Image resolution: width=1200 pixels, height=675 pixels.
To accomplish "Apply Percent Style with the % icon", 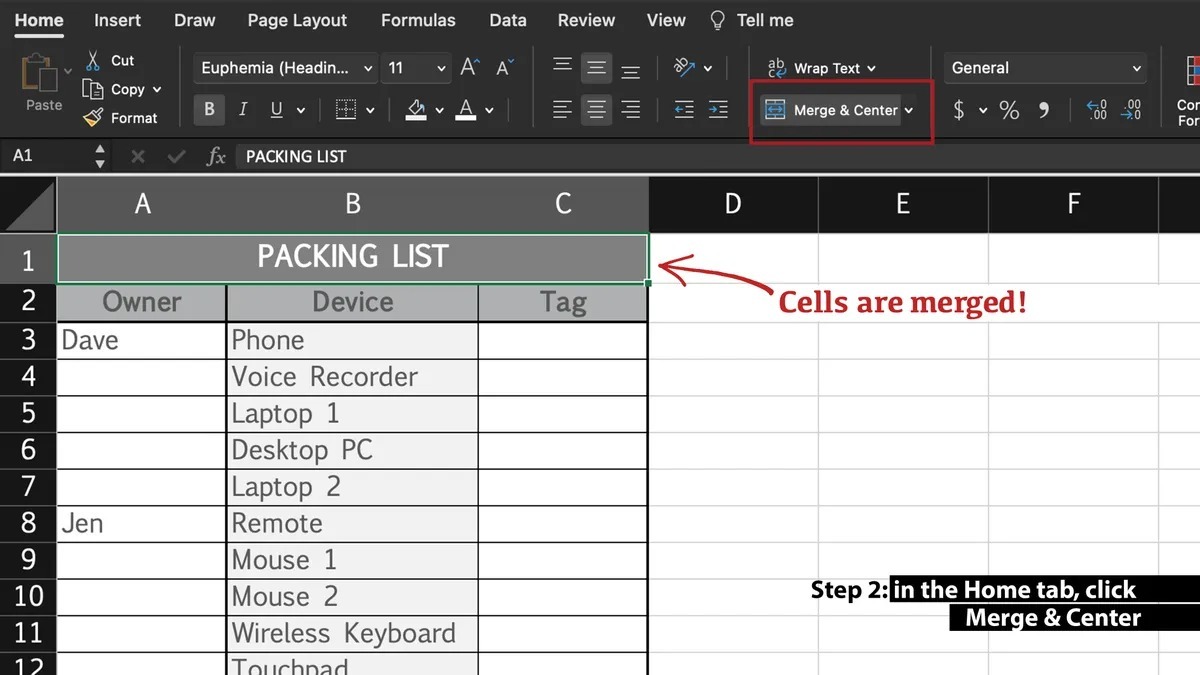I will pos(1009,110).
